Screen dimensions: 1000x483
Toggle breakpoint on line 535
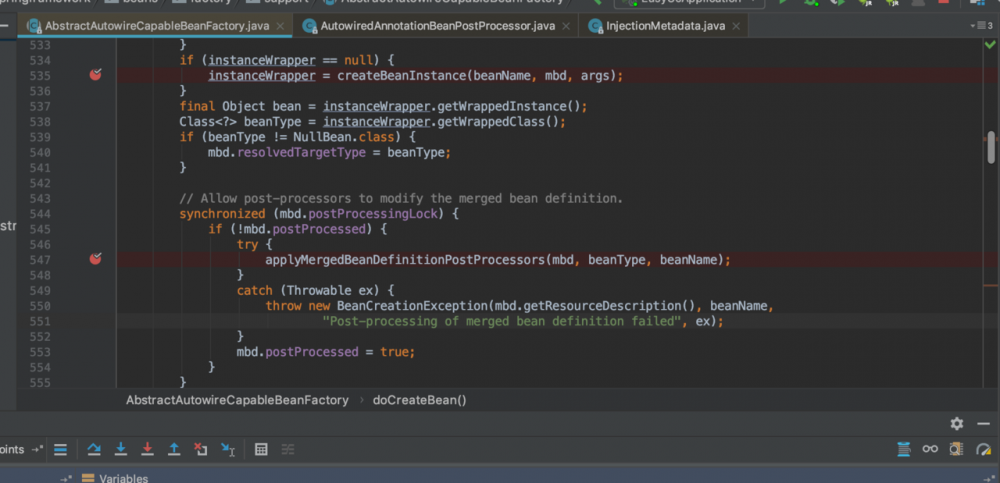pyautogui.click(x=96, y=75)
